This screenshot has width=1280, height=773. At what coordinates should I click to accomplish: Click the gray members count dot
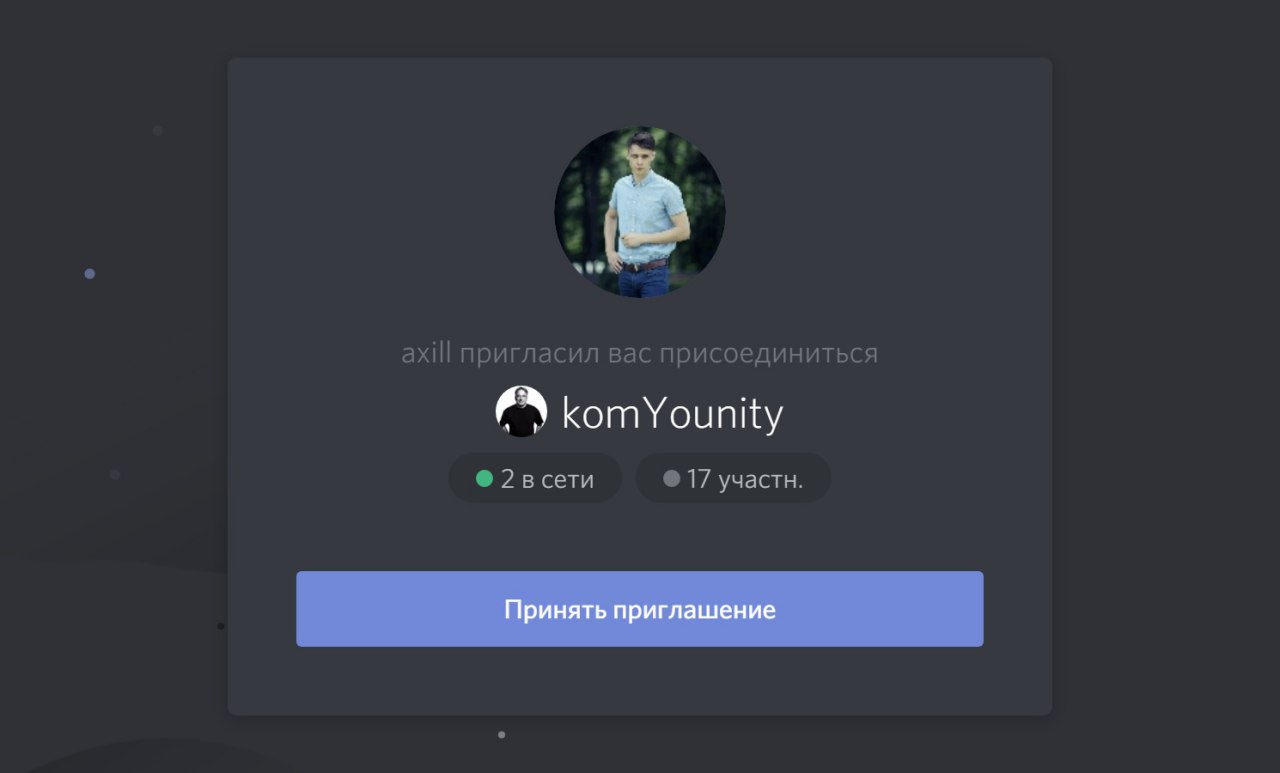pos(671,479)
